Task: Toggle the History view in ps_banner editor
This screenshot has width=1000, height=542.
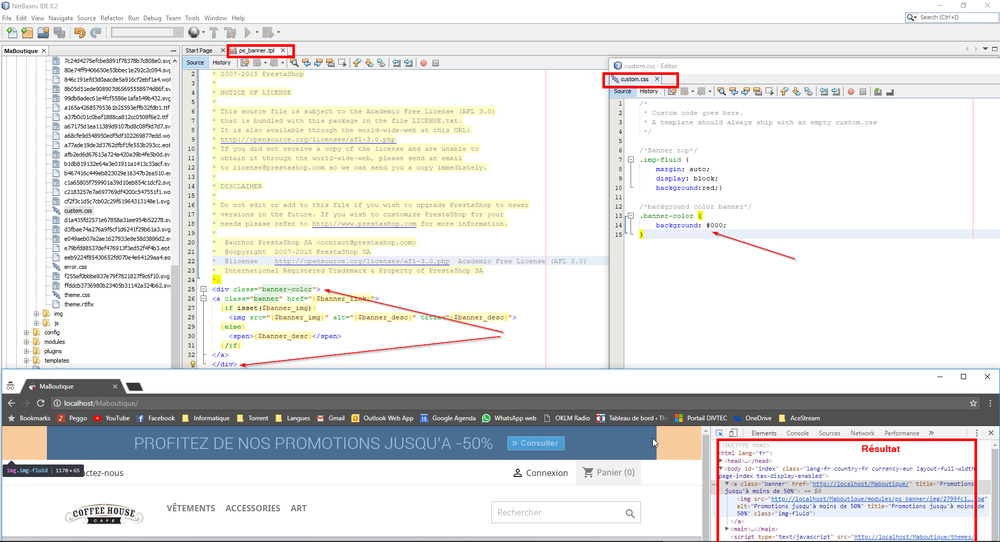Action: click(221, 62)
